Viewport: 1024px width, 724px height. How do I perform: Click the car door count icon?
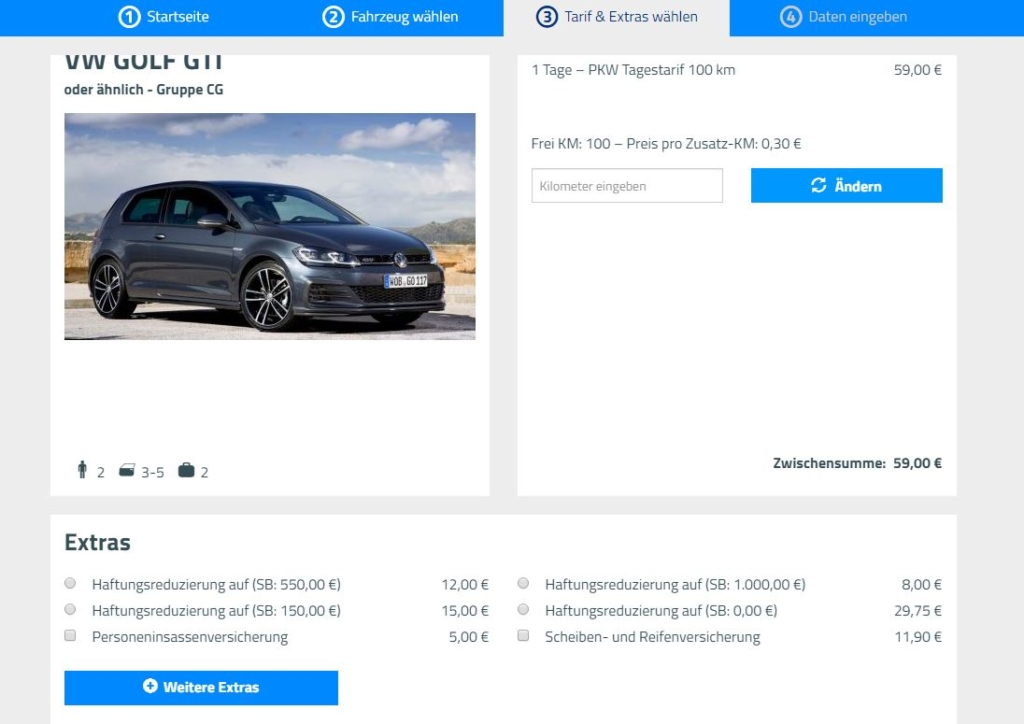[x=127, y=470]
